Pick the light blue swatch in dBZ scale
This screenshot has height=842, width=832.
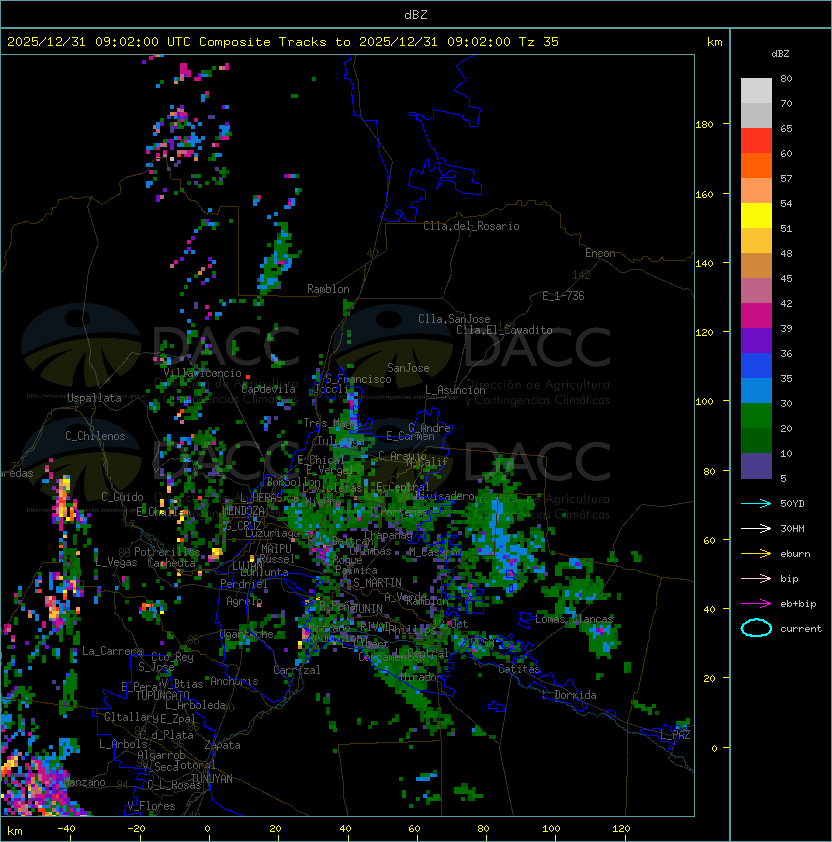point(756,391)
